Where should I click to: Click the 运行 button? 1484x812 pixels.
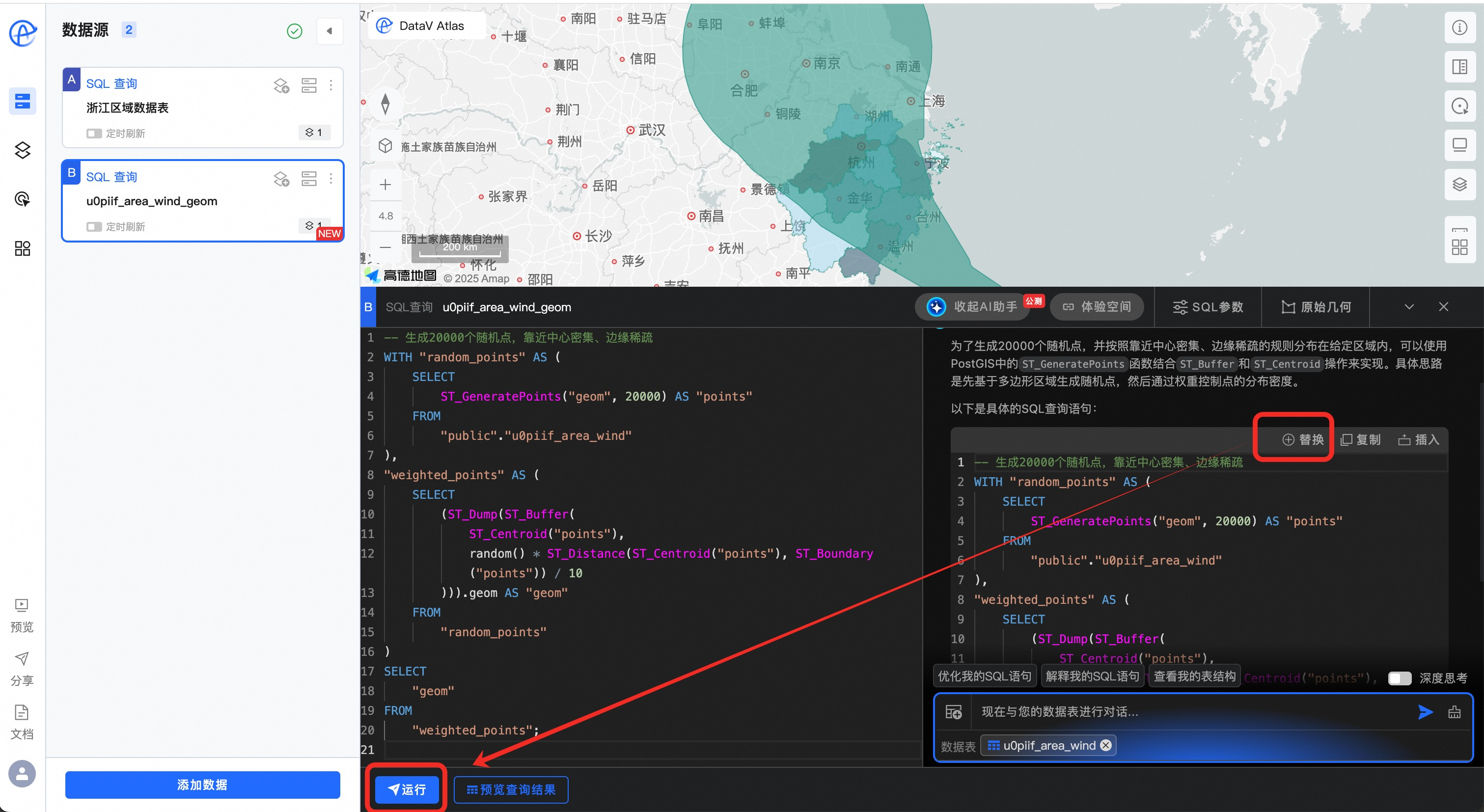407,789
